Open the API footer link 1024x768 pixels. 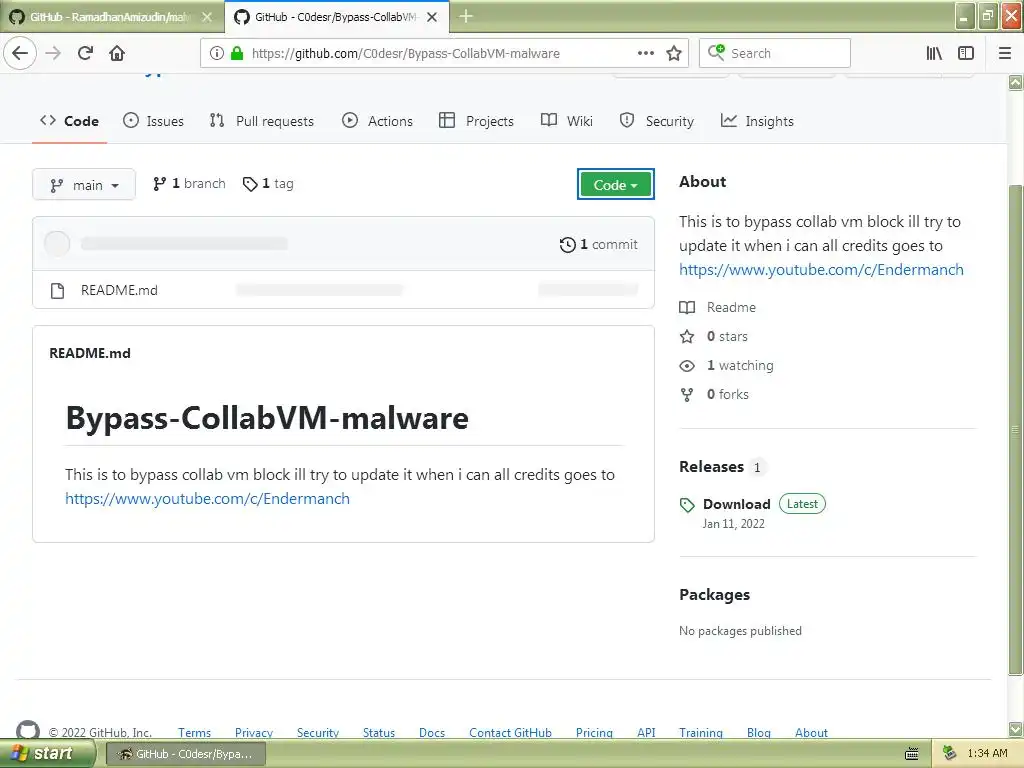coord(646,733)
